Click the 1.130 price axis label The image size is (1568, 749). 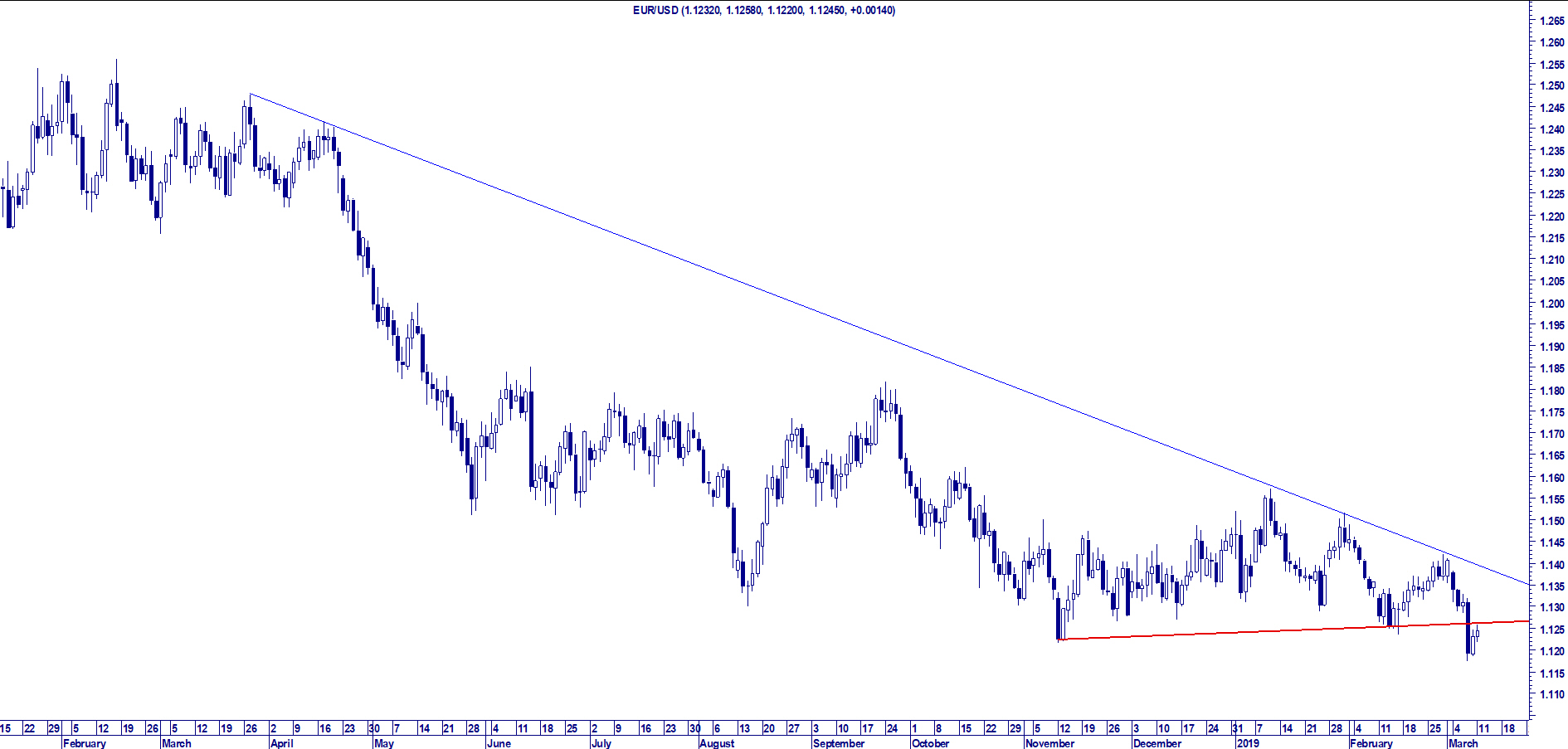[1551, 608]
